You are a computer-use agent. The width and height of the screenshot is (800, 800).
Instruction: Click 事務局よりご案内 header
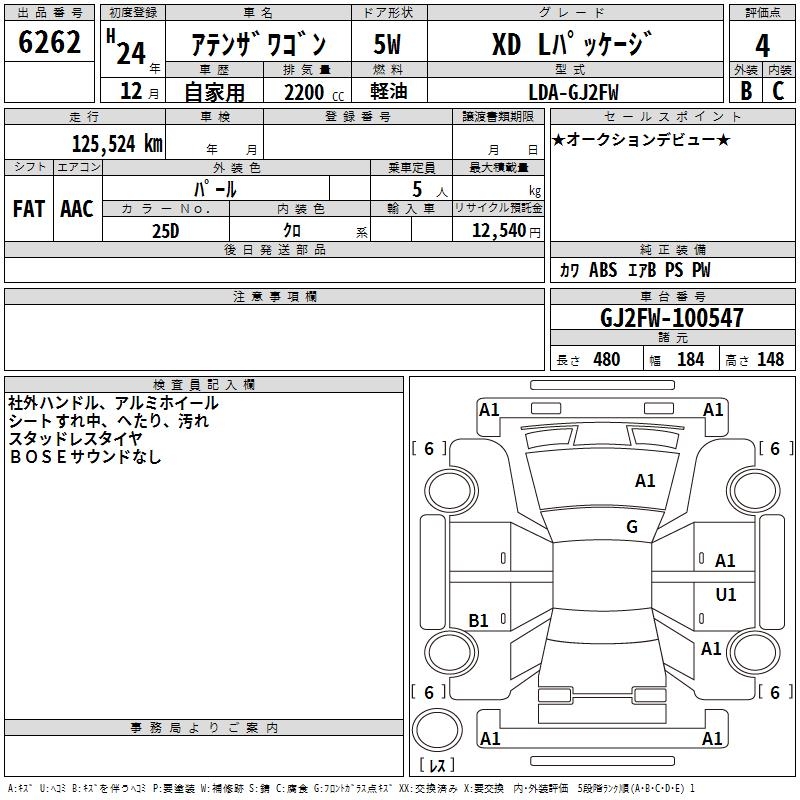(204, 728)
